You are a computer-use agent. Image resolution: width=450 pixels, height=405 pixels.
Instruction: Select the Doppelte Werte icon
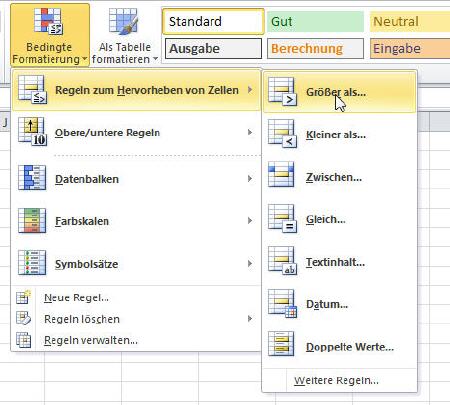pos(281,344)
